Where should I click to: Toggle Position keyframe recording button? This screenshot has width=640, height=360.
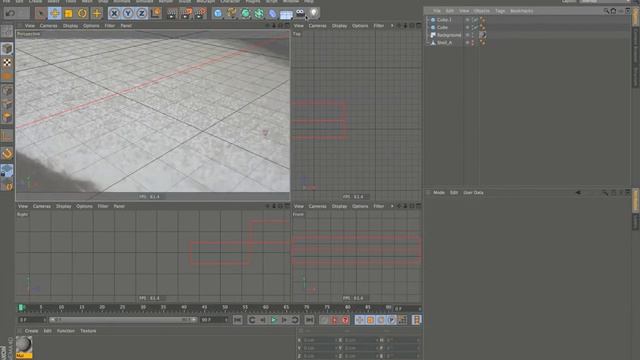(360, 320)
